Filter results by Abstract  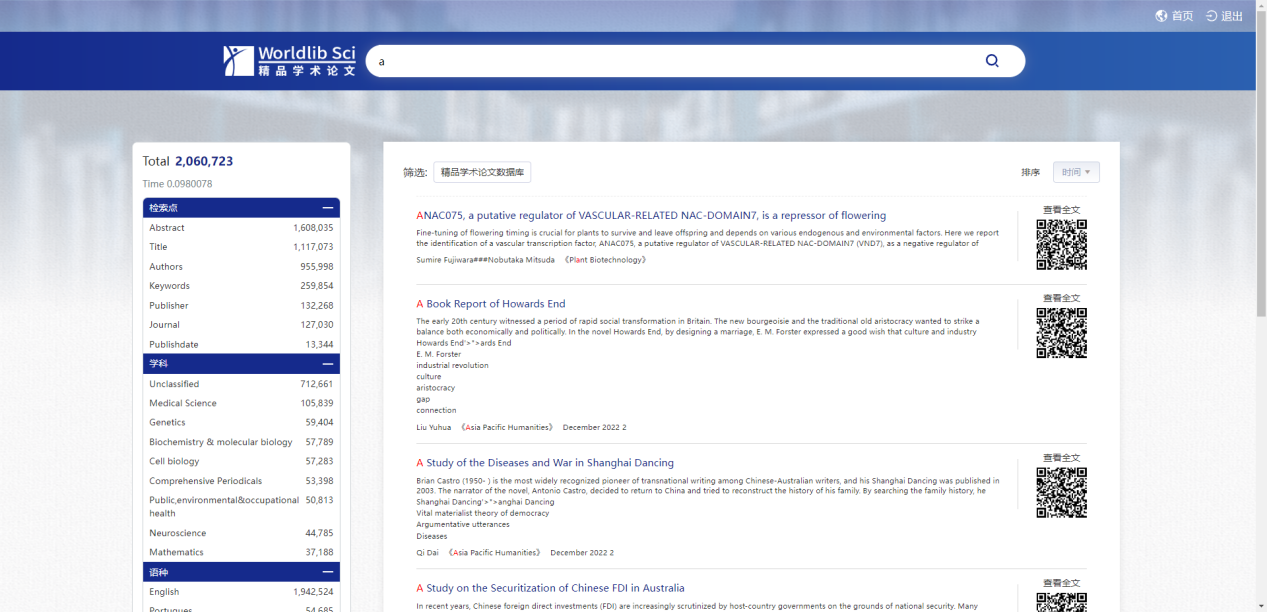[x=167, y=228]
